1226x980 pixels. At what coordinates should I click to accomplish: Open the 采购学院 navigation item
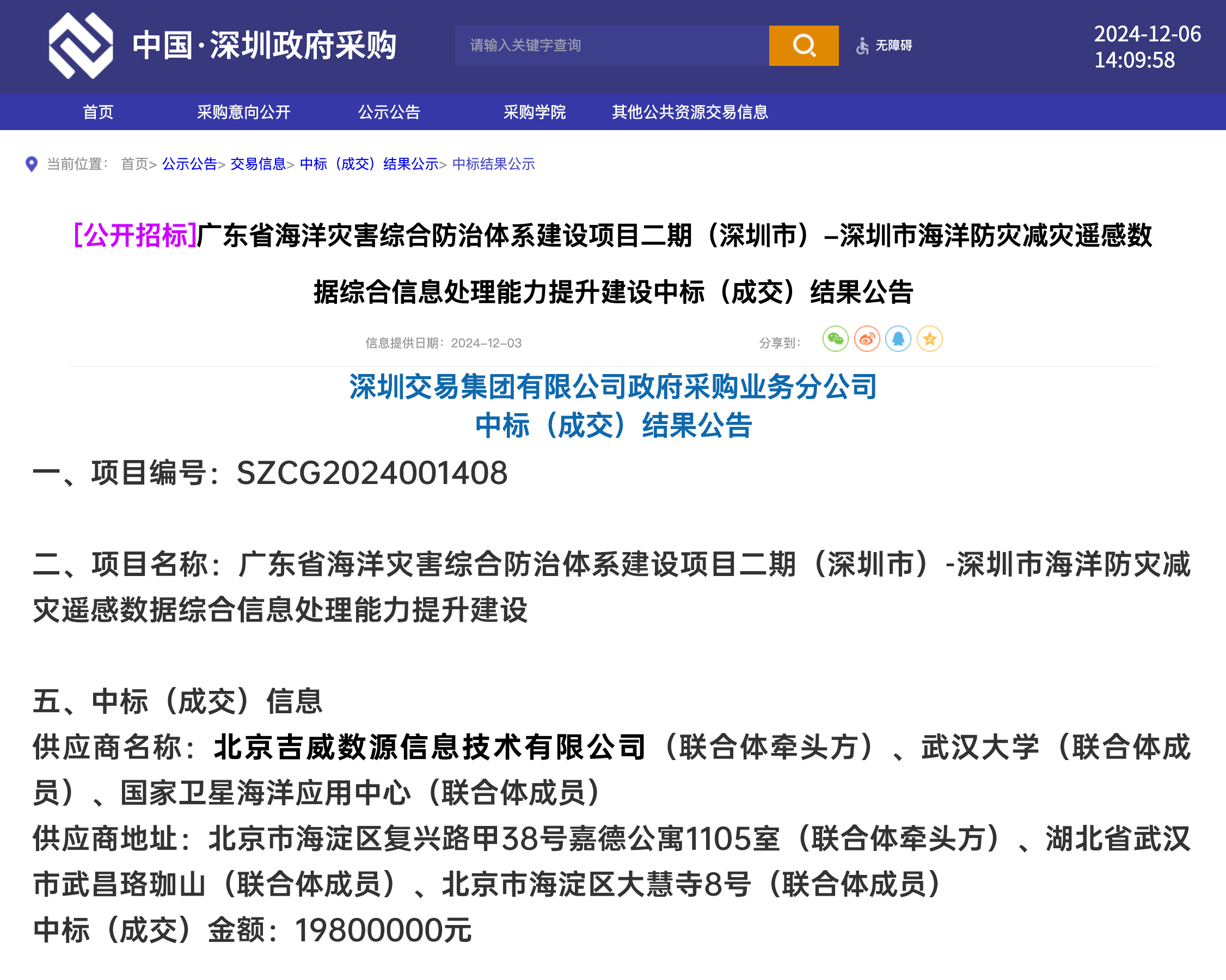(x=535, y=112)
